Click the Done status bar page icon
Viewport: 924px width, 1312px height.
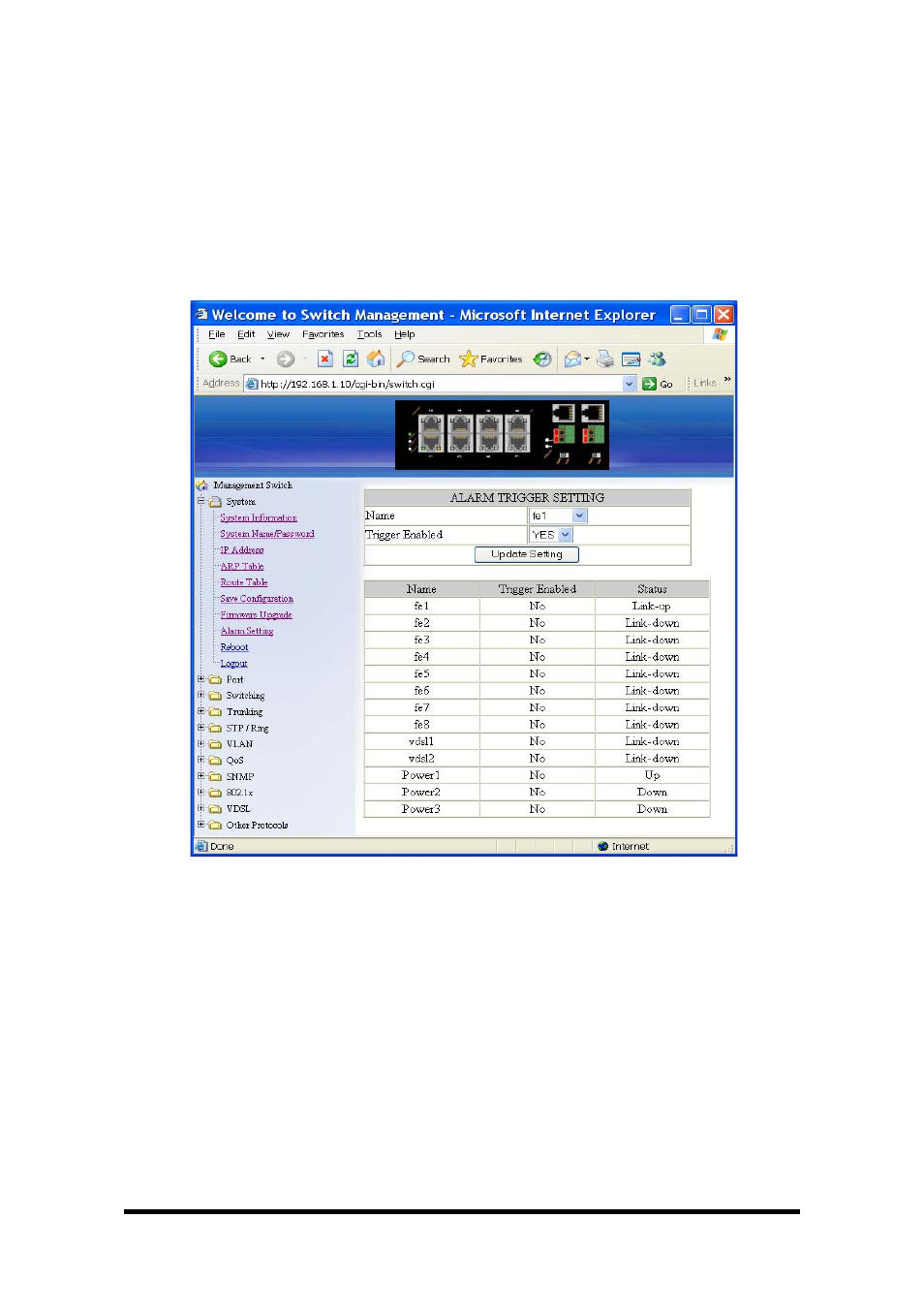tap(201, 846)
